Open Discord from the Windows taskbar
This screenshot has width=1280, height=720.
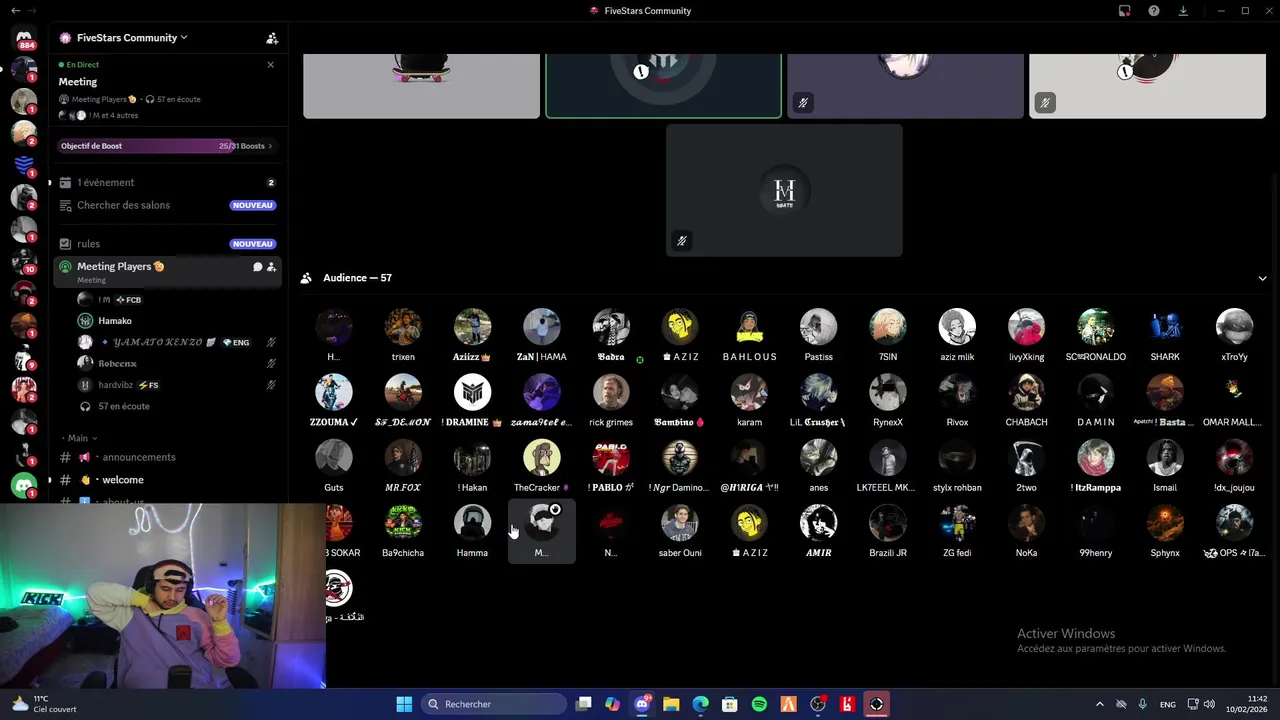(642, 704)
